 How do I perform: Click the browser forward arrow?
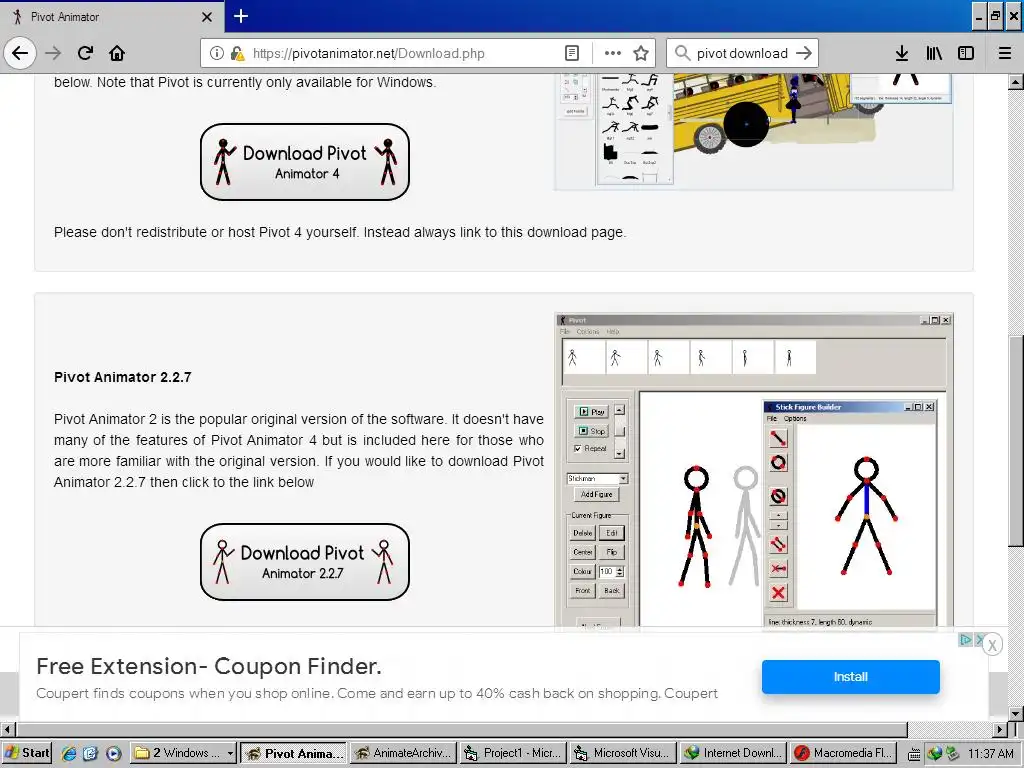point(53,53)
